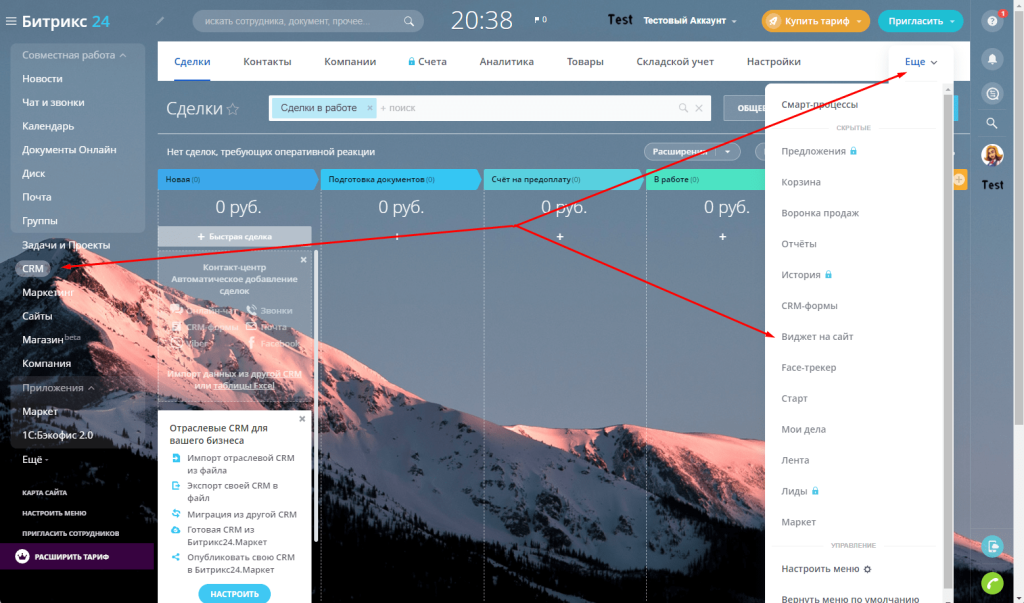Switch to the Контакты tab
Screen dimensions: 1024x603
pyautogui.click(x=267, y=62)
